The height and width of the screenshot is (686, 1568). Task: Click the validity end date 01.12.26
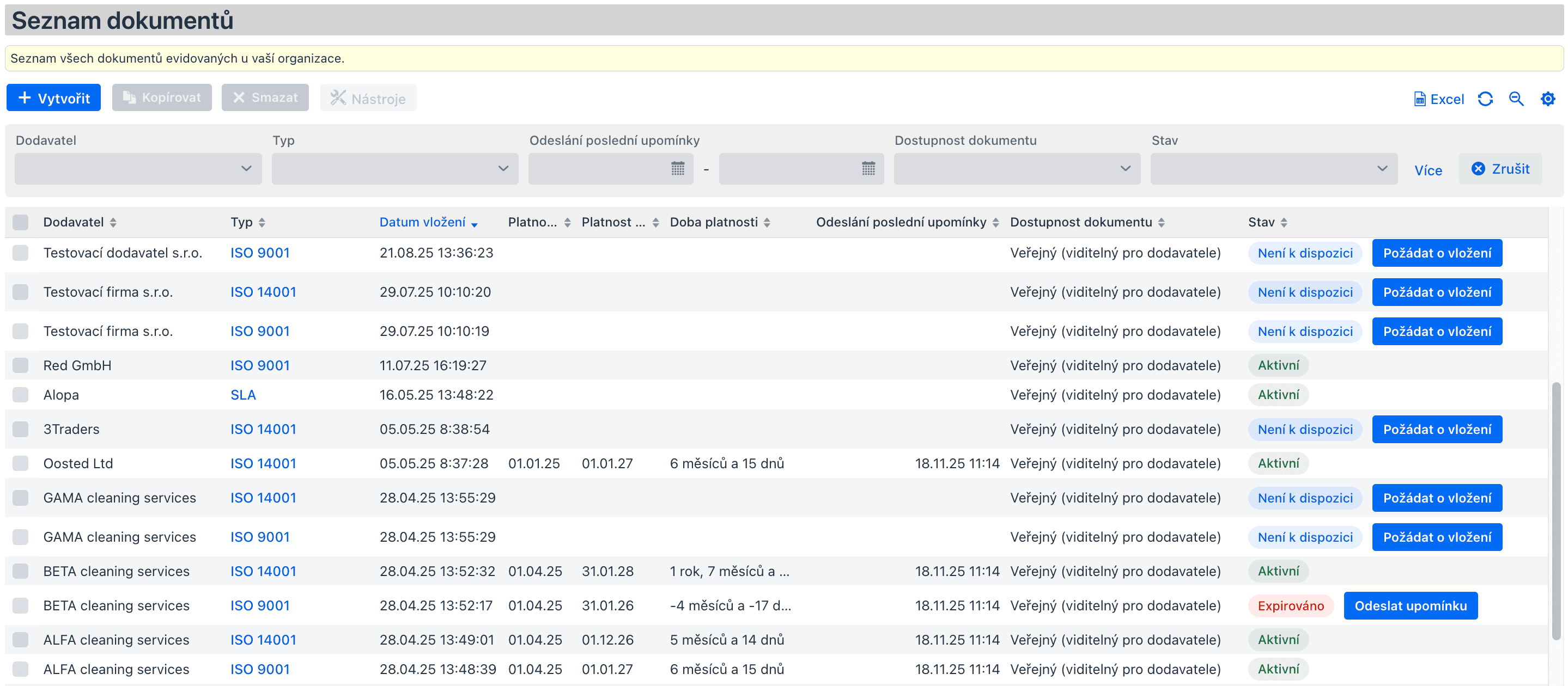click(x=607, y=640)
